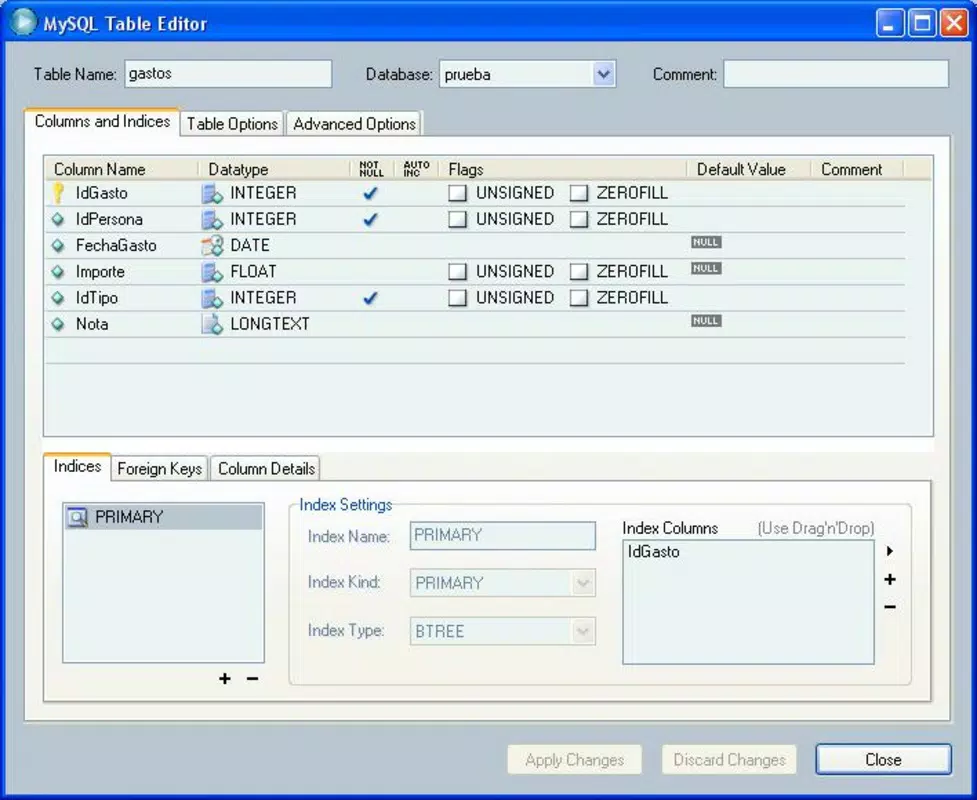Click the LONGTEXT datatype text for Nota

270,324
